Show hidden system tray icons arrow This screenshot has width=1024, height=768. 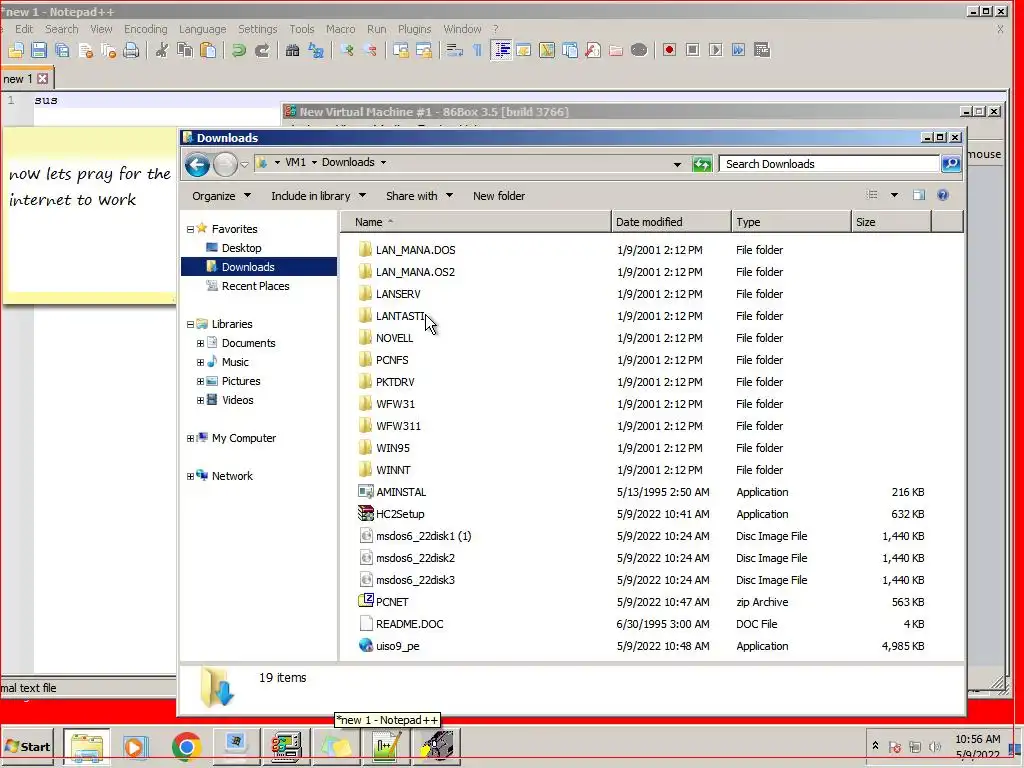click(x=875, y=745)
